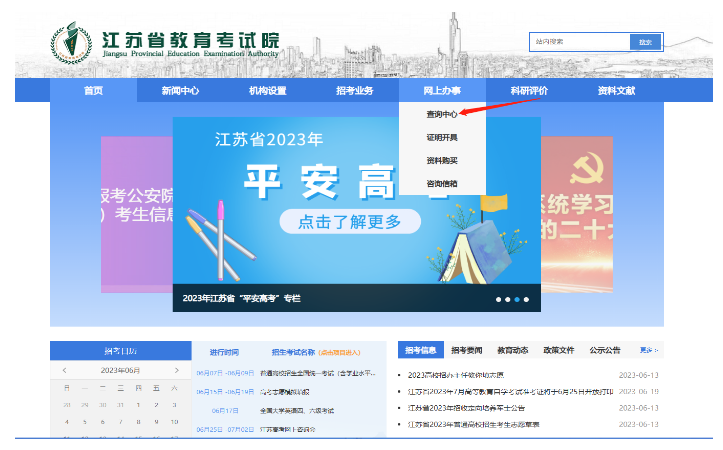This screenshot has width=723, height=450.
Task: Click the 点击了解更多 banner button
Action: click(x=350, y=222)
